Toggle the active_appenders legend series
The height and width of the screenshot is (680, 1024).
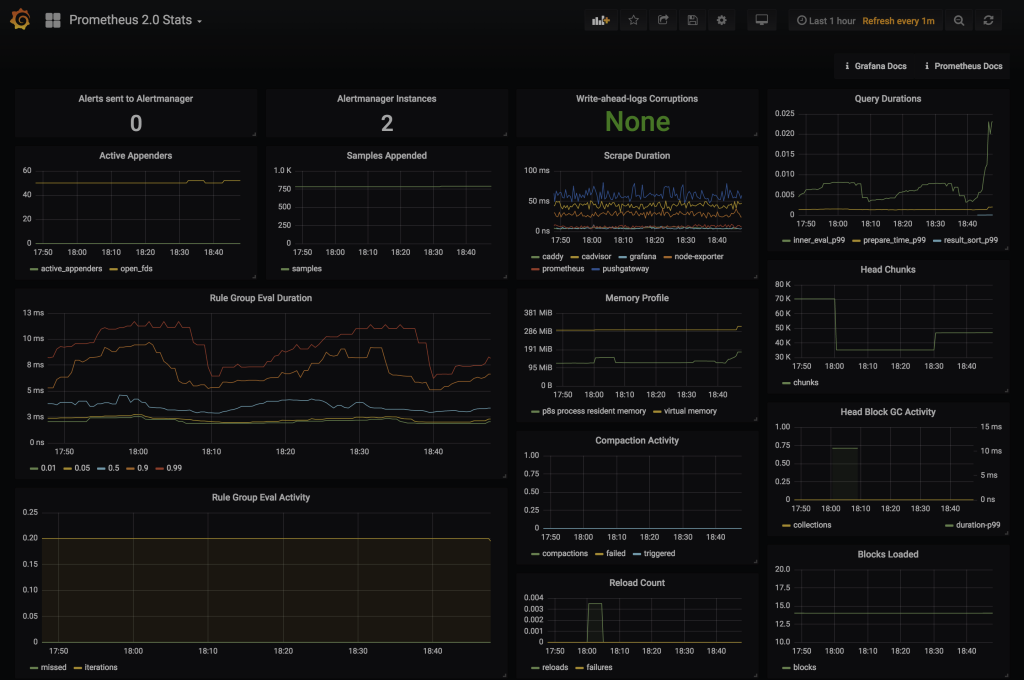tap(71, 268)
